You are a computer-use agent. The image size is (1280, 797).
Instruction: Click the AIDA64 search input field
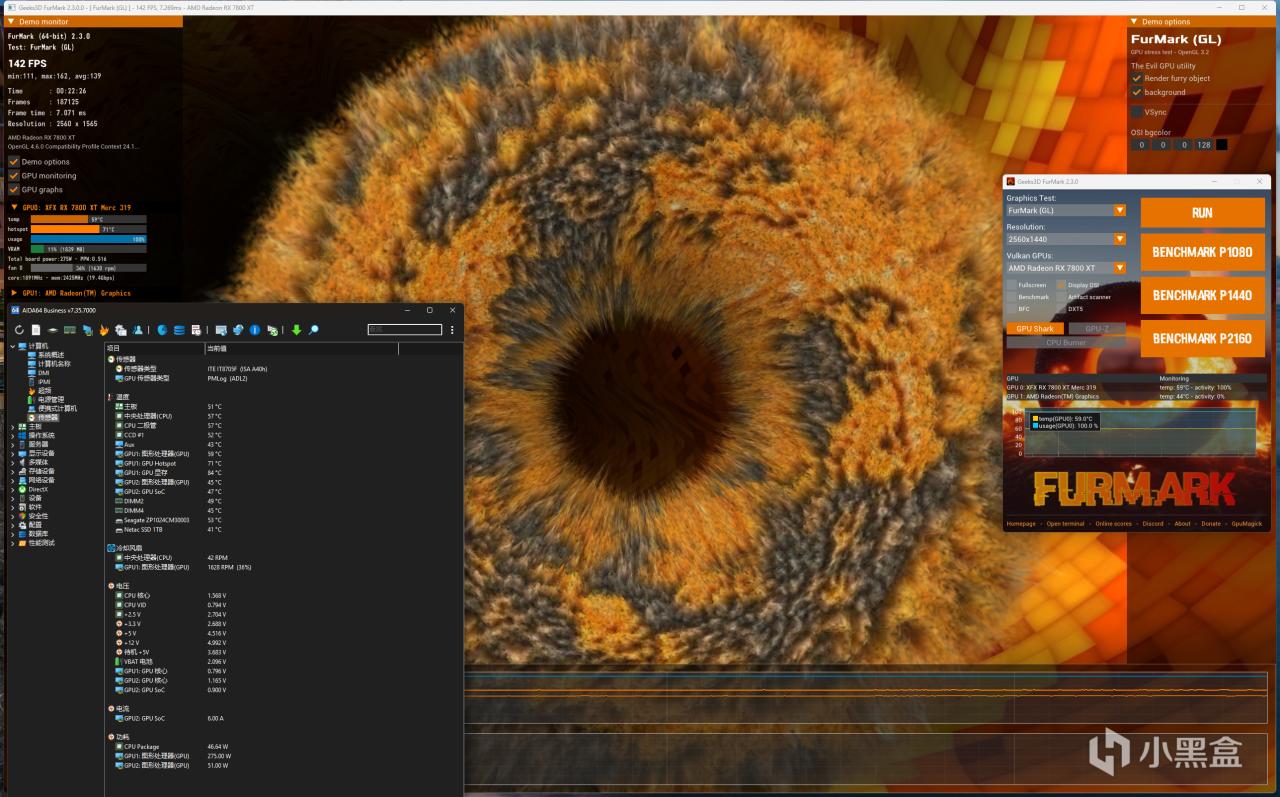[404, 330]
